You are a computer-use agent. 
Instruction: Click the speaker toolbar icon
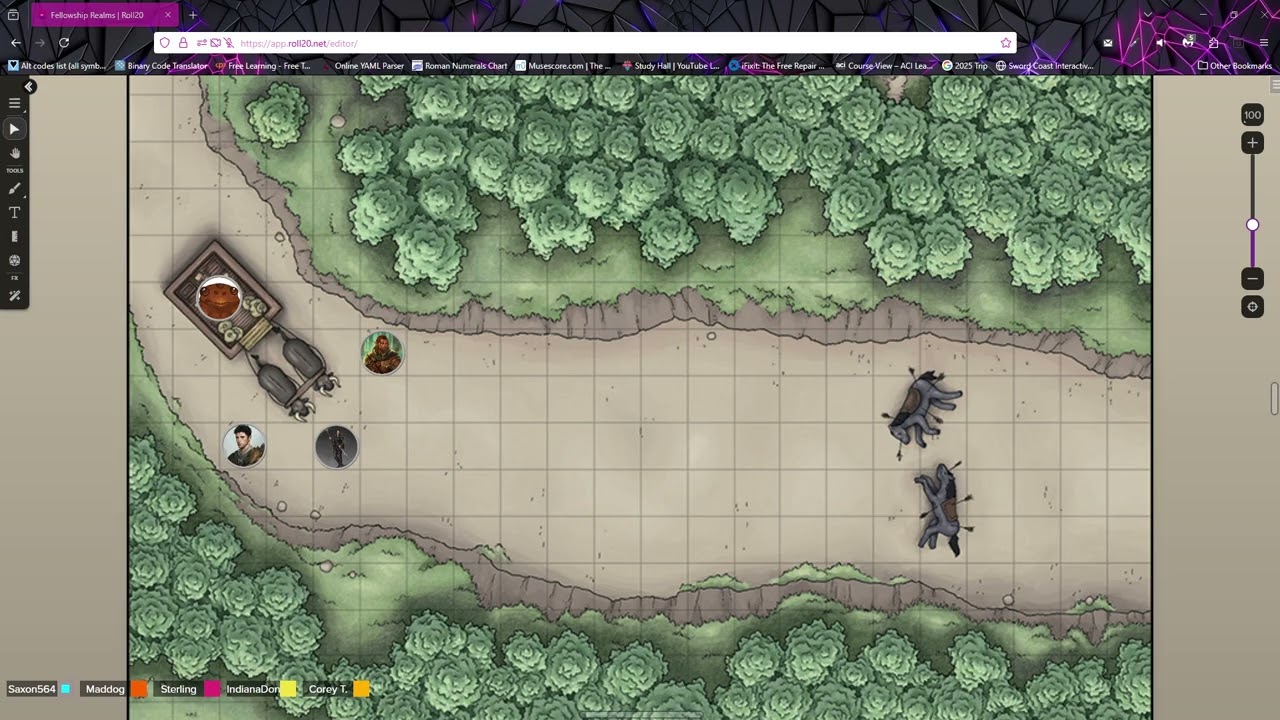click(1160, 43)
